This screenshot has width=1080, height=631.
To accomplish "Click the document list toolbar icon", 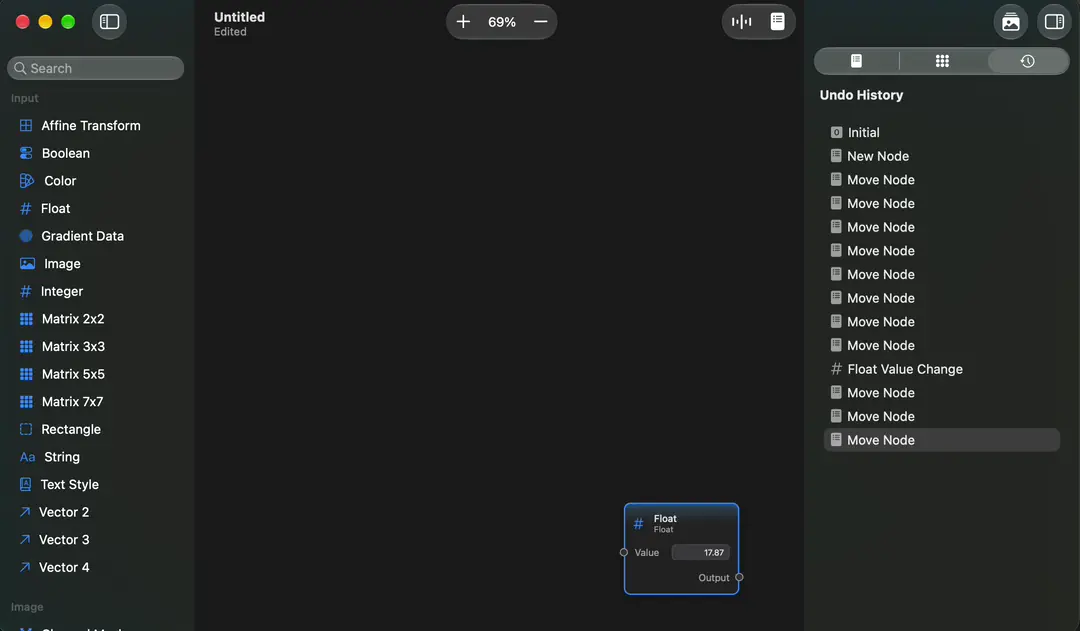I will pos(777,22).
